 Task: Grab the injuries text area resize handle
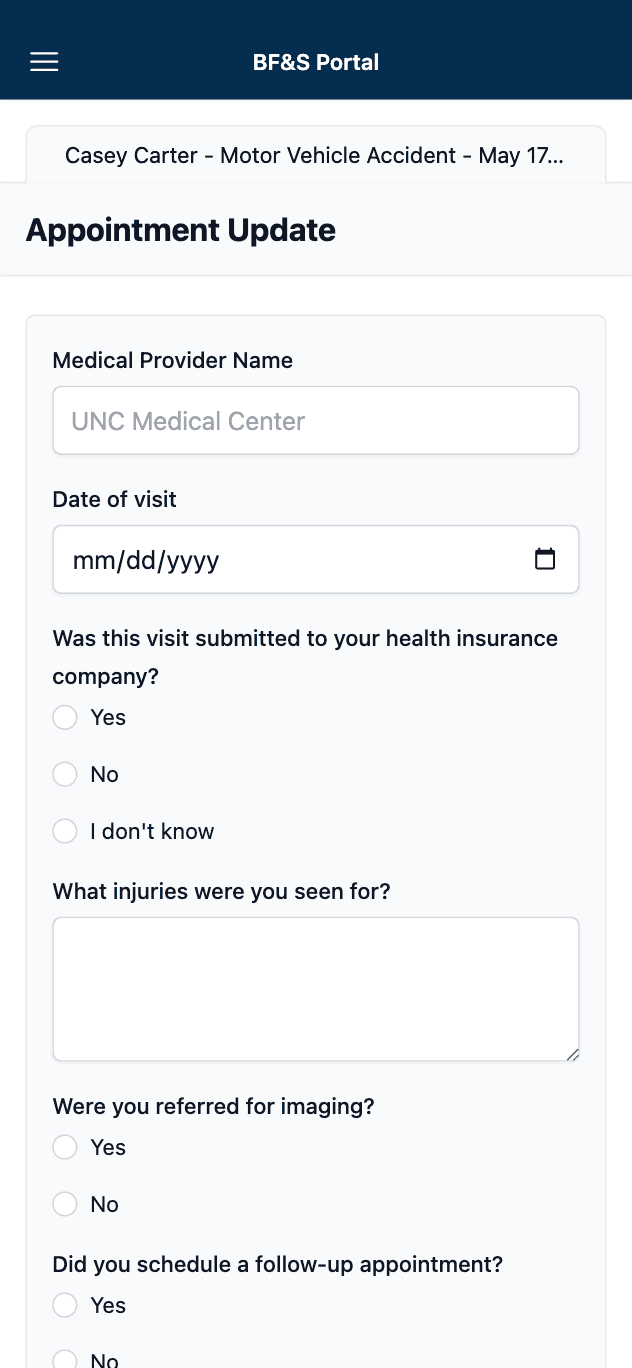(x=572, y=1053)
